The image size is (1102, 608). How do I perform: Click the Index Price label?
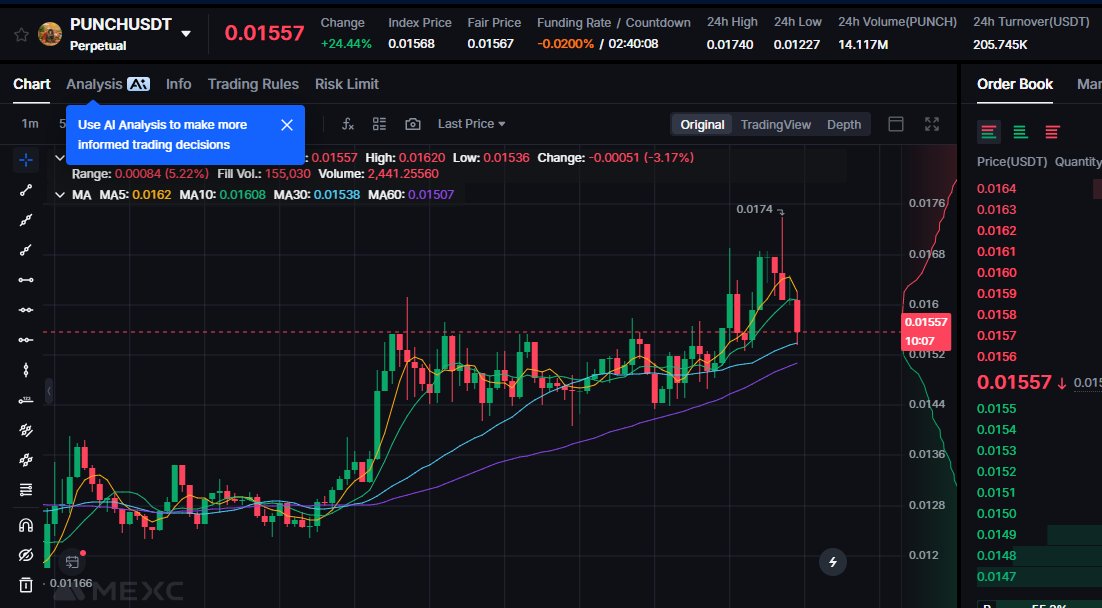(420, 22)
